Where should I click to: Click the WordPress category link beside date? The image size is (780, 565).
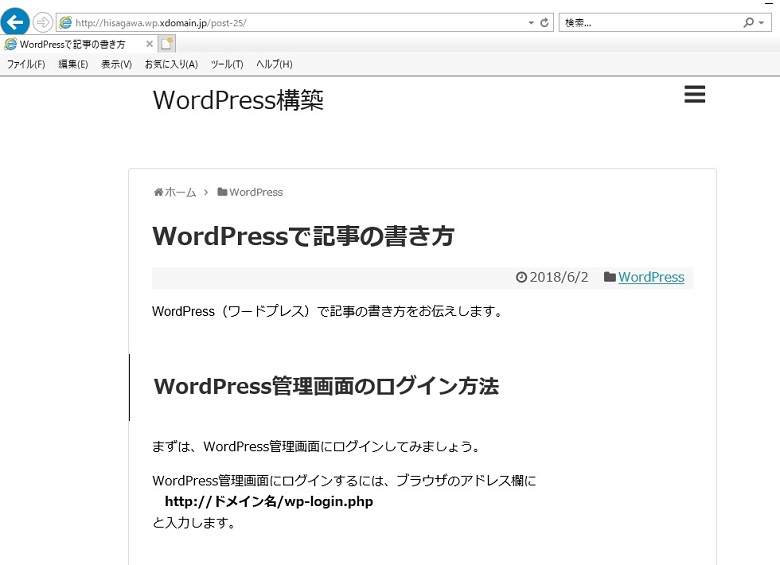pos(651,277)
